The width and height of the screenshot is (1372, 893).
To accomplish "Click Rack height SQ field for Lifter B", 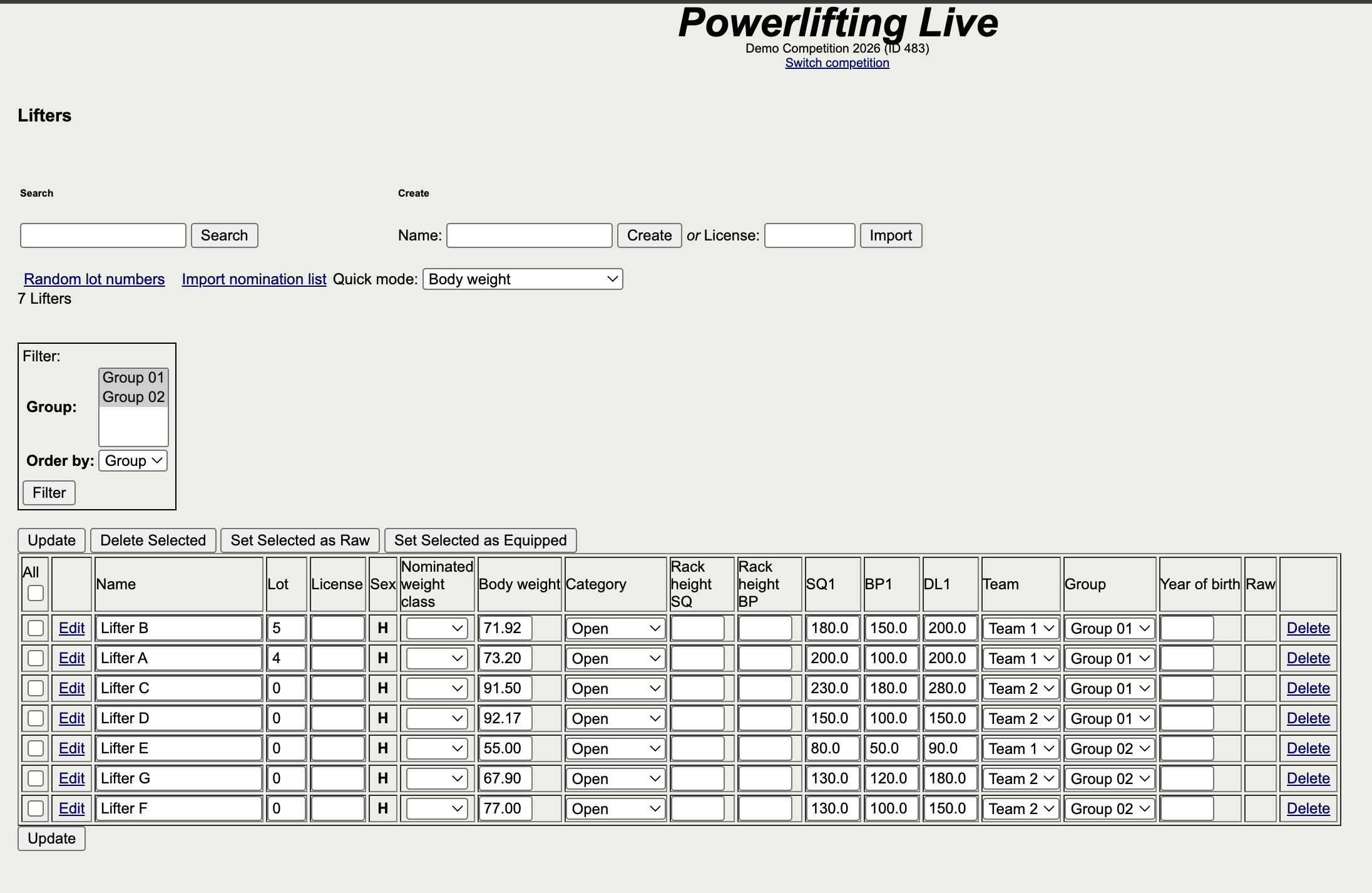I will click(x=698, y=628).
